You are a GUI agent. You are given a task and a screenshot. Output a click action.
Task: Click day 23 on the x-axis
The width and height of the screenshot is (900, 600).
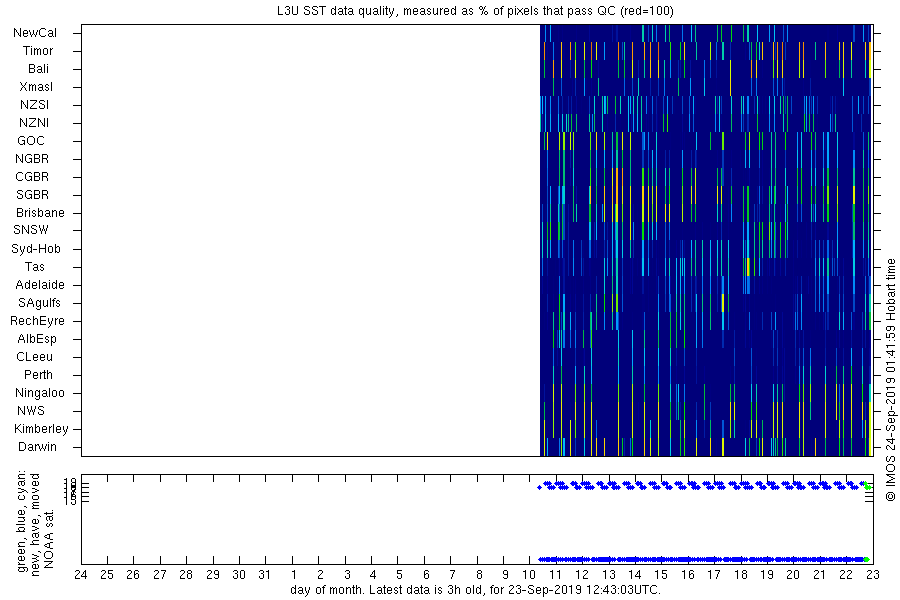872,575
